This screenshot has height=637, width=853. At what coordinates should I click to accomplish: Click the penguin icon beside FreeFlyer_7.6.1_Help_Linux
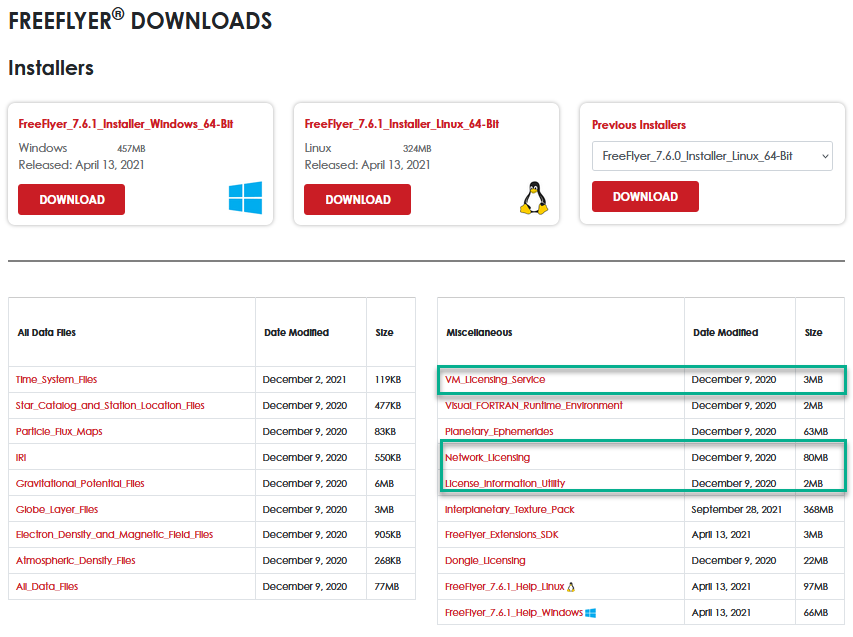571,587
